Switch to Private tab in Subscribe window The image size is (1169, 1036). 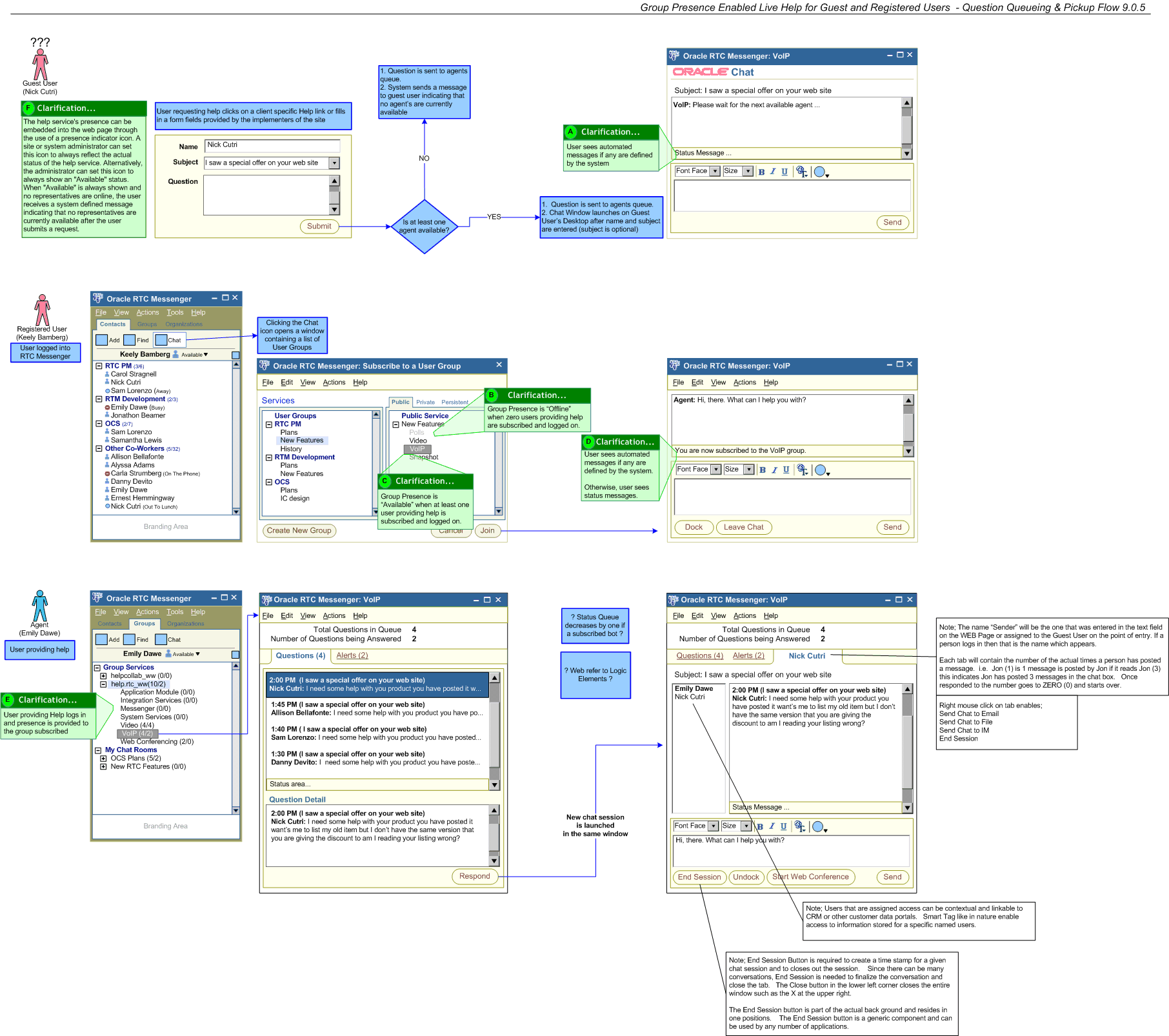[425, 402]
